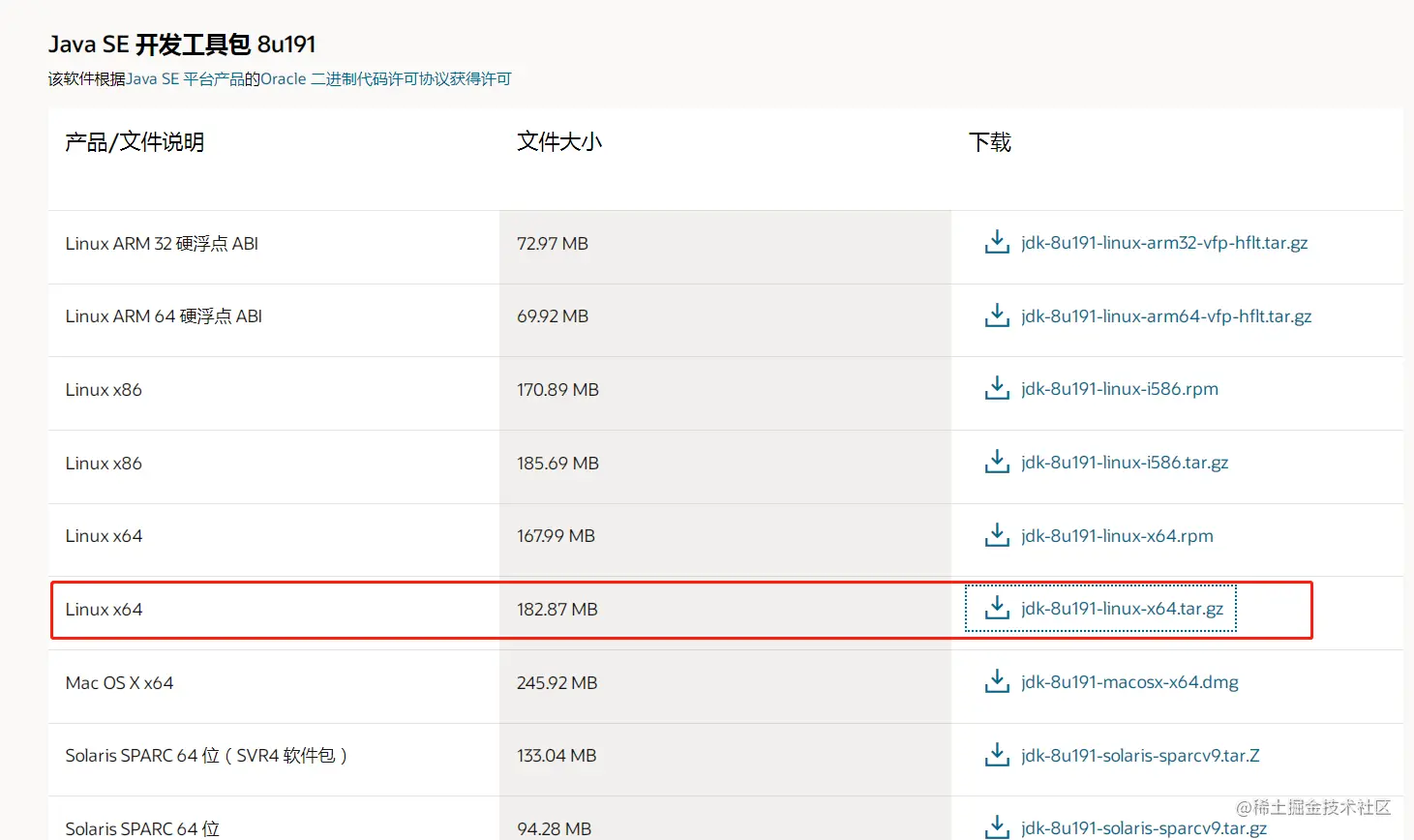Select Linux x86 cell in 170.89 MB row
This screenshot has width=1414, height=840.
tap(104, 390)
